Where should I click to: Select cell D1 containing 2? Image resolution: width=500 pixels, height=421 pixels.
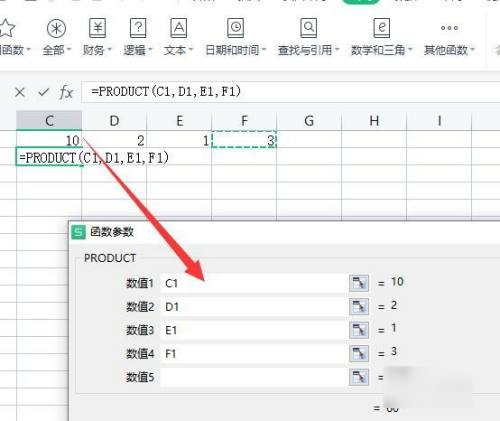114,139
